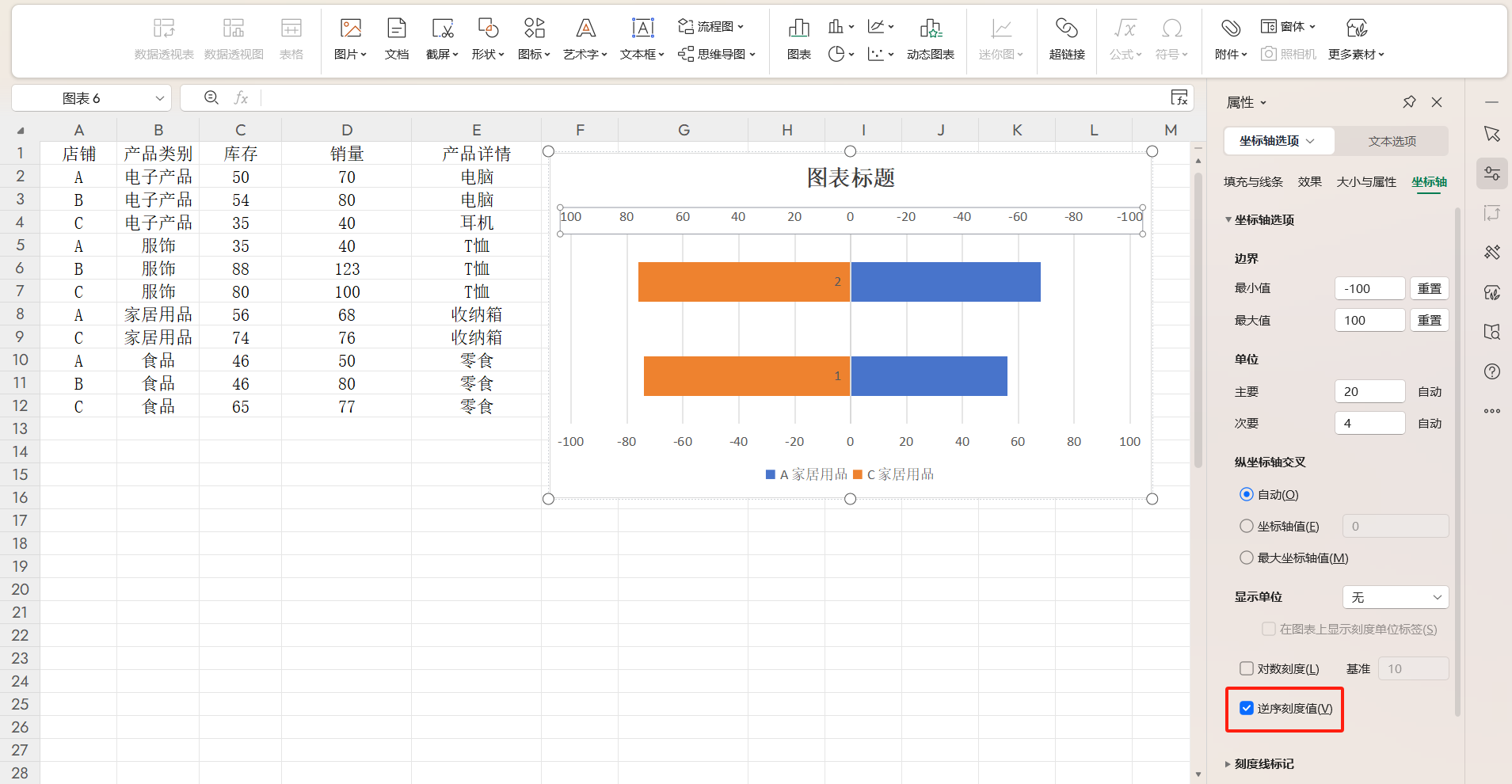Image resolution: width=1512 pixels, height=784 pixels.
Task: Insert 艺术字 word art
Action: [x=585, y=29]
